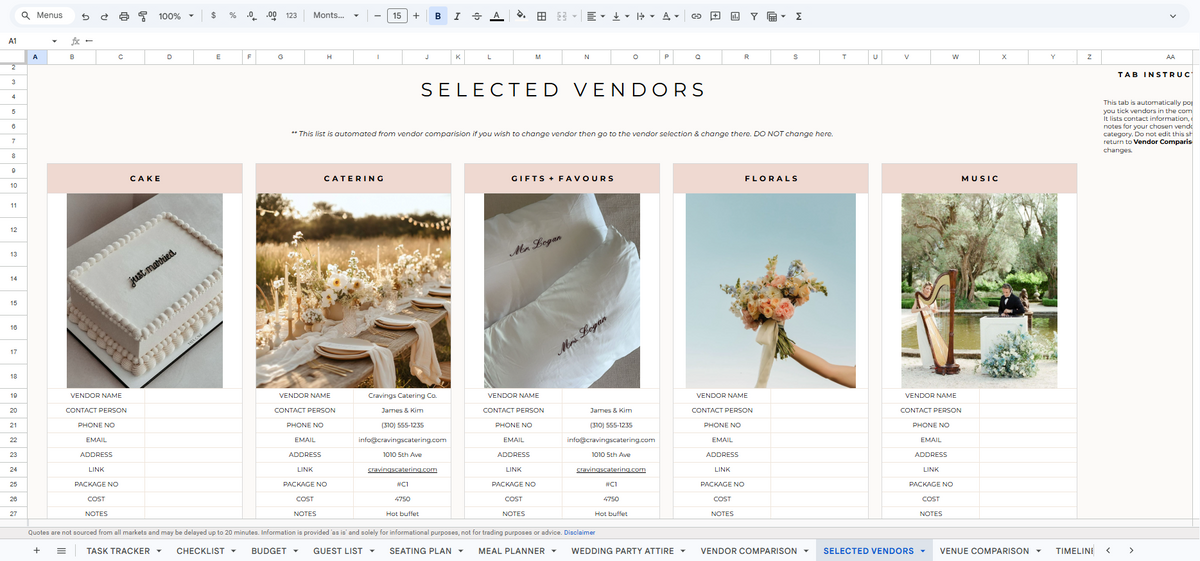Open the Disclaimer link
Viewport: 1200px width, 561px height.
tap(579, 532)
